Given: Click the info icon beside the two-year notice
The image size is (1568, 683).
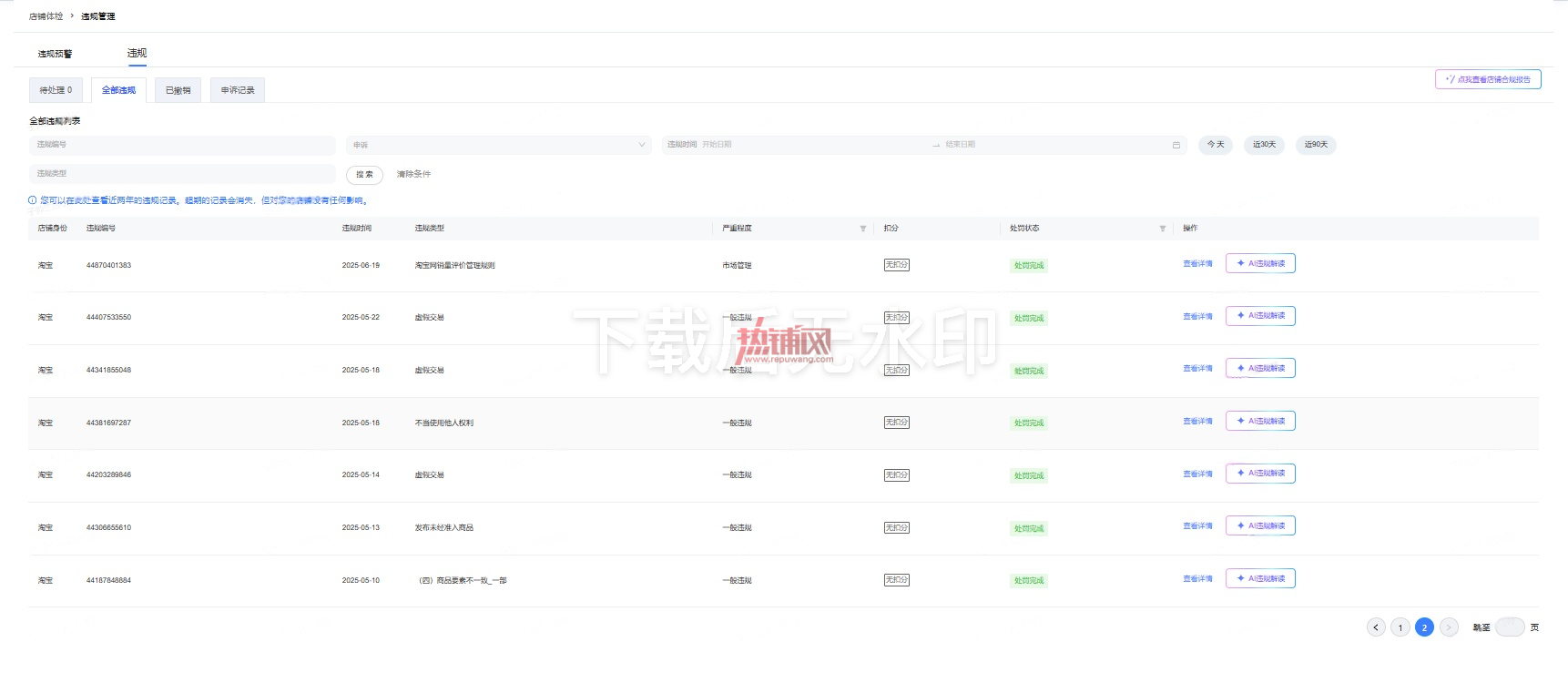Looking at the screenshot, I should [33, 200].
